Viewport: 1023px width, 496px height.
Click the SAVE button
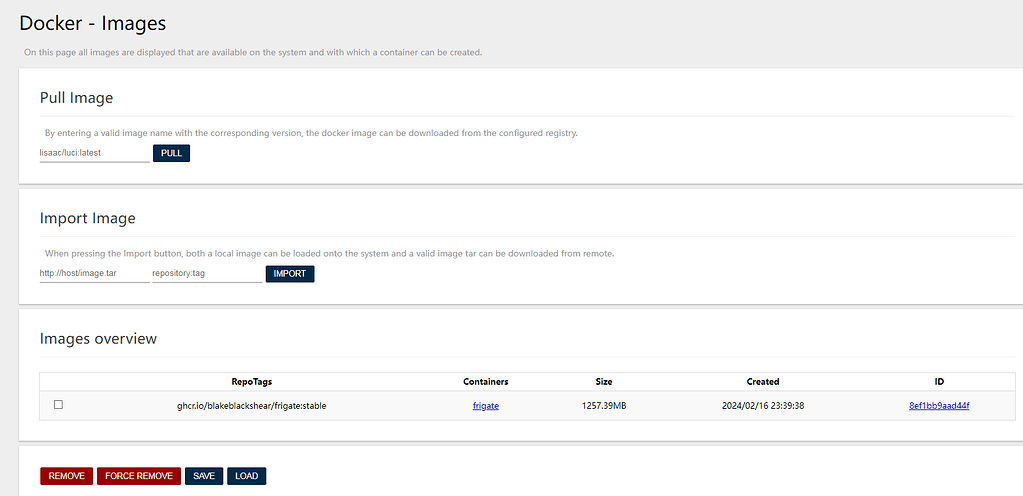point(204,476)
